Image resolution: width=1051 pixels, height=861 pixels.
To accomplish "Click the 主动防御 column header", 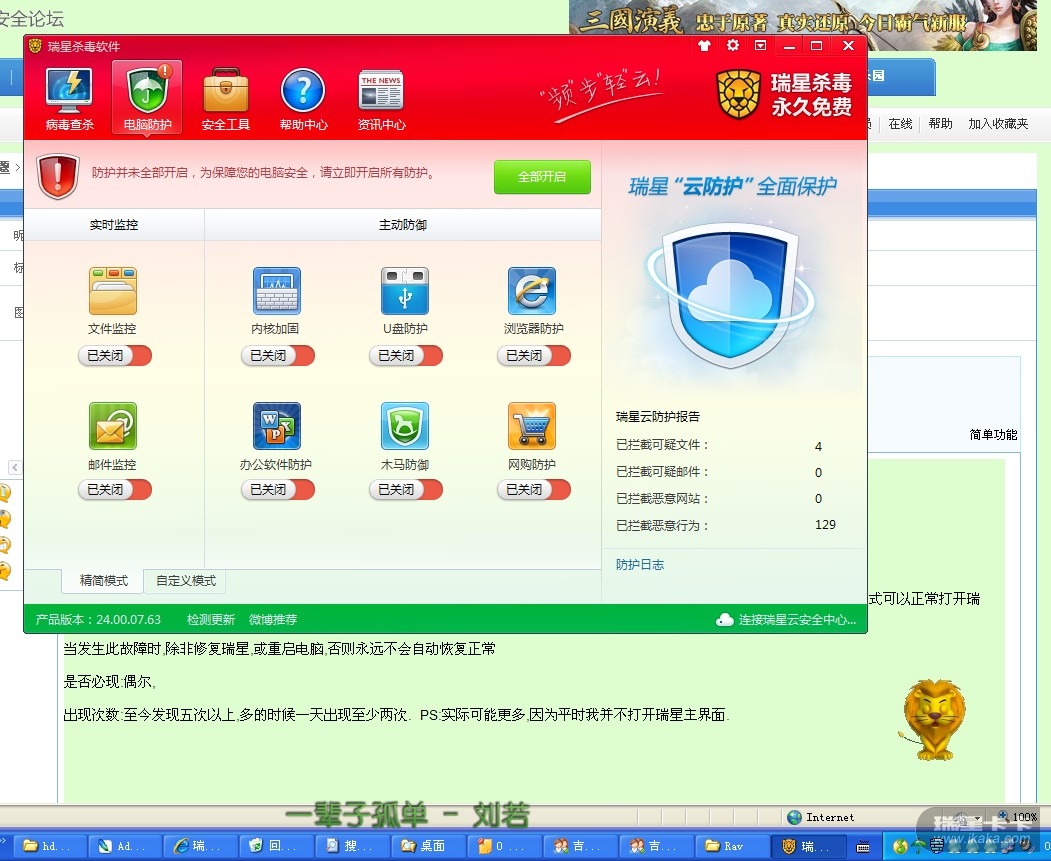I will click(x=403, y=225).
